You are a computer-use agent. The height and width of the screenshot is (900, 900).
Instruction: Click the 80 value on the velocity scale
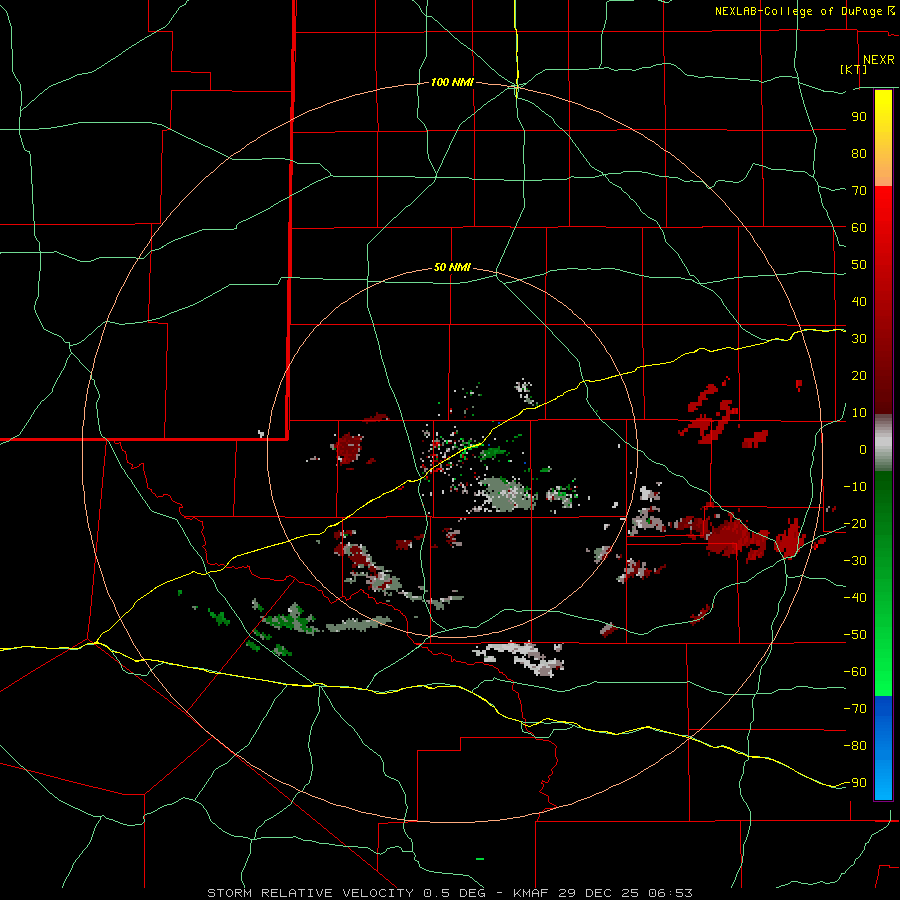(x=859, y=154)
